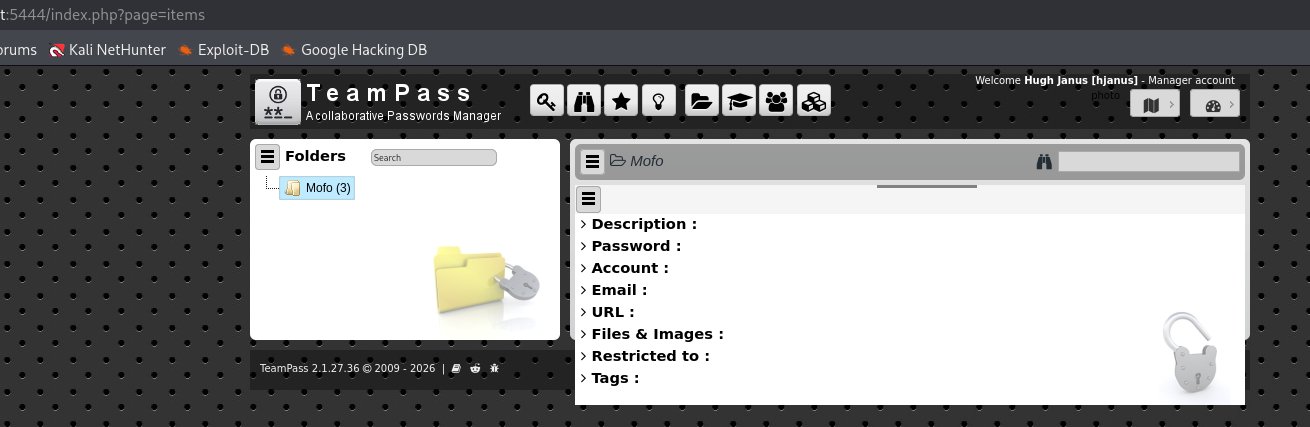The height and width of the screenshot is (427, 1310).
Task: Open the documentation book icon in footer
Action: pyautogui.click(x=456, y=368)
